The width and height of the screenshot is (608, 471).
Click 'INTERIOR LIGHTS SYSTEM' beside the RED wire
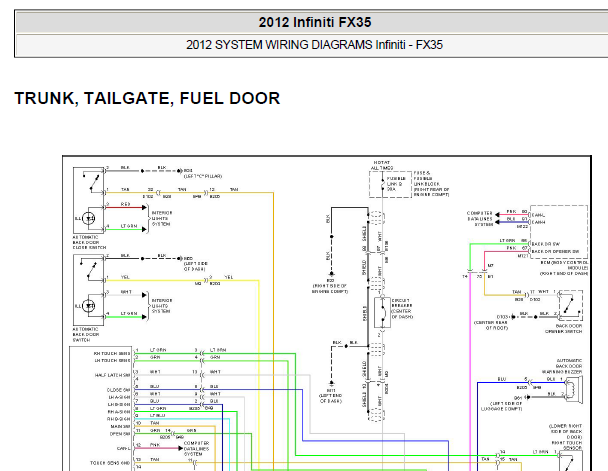[x=162, y=219]
